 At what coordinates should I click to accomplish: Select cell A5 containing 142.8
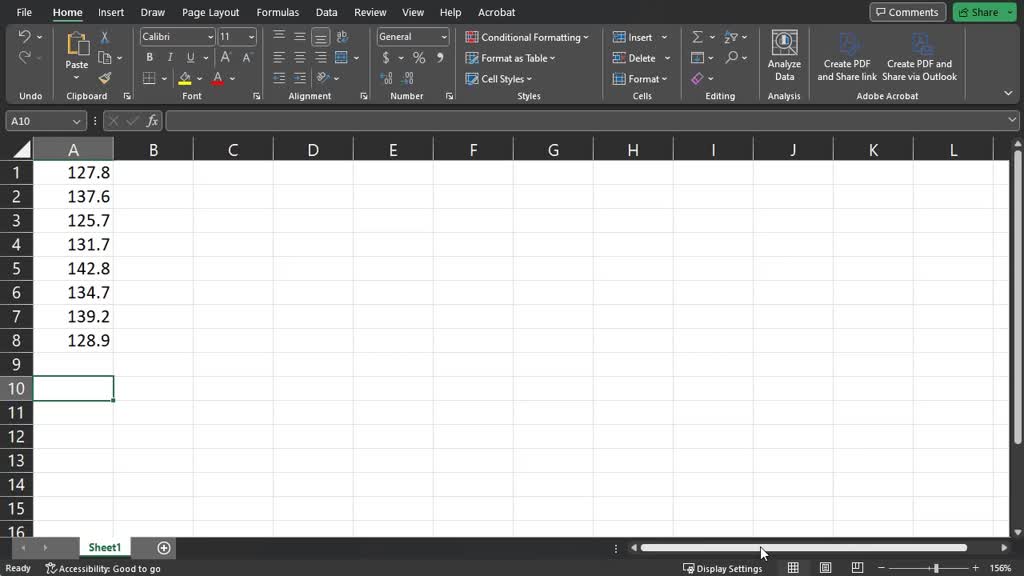coord(73,268)
